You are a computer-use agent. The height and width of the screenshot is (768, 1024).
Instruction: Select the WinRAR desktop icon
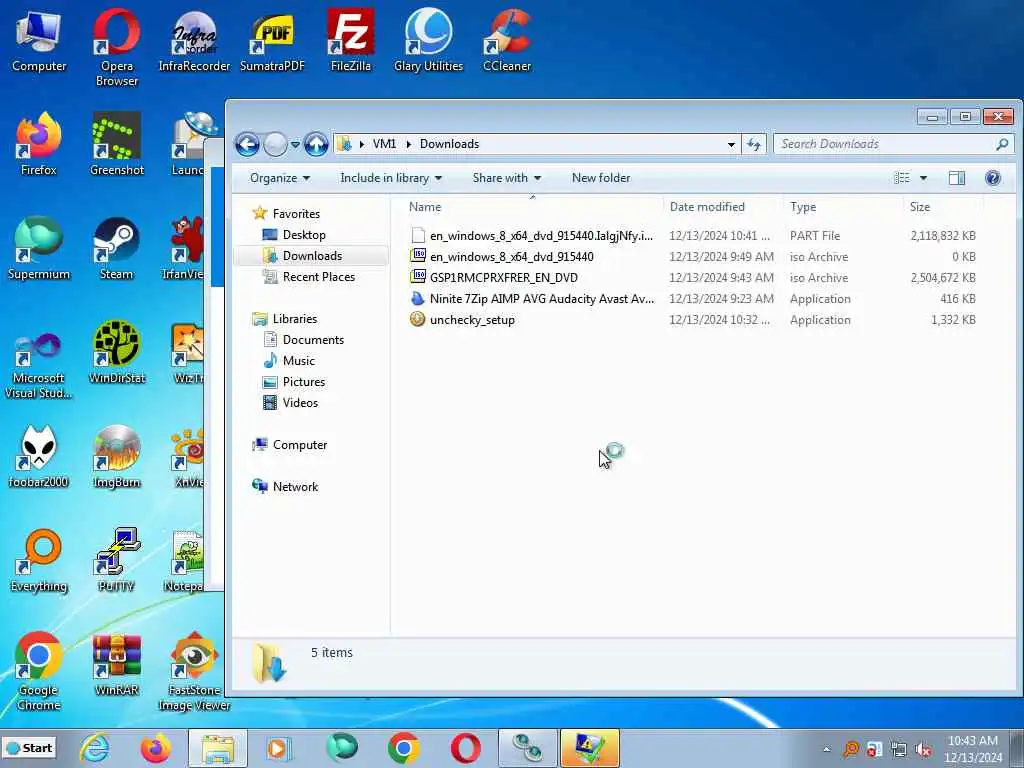coord(116,665)
